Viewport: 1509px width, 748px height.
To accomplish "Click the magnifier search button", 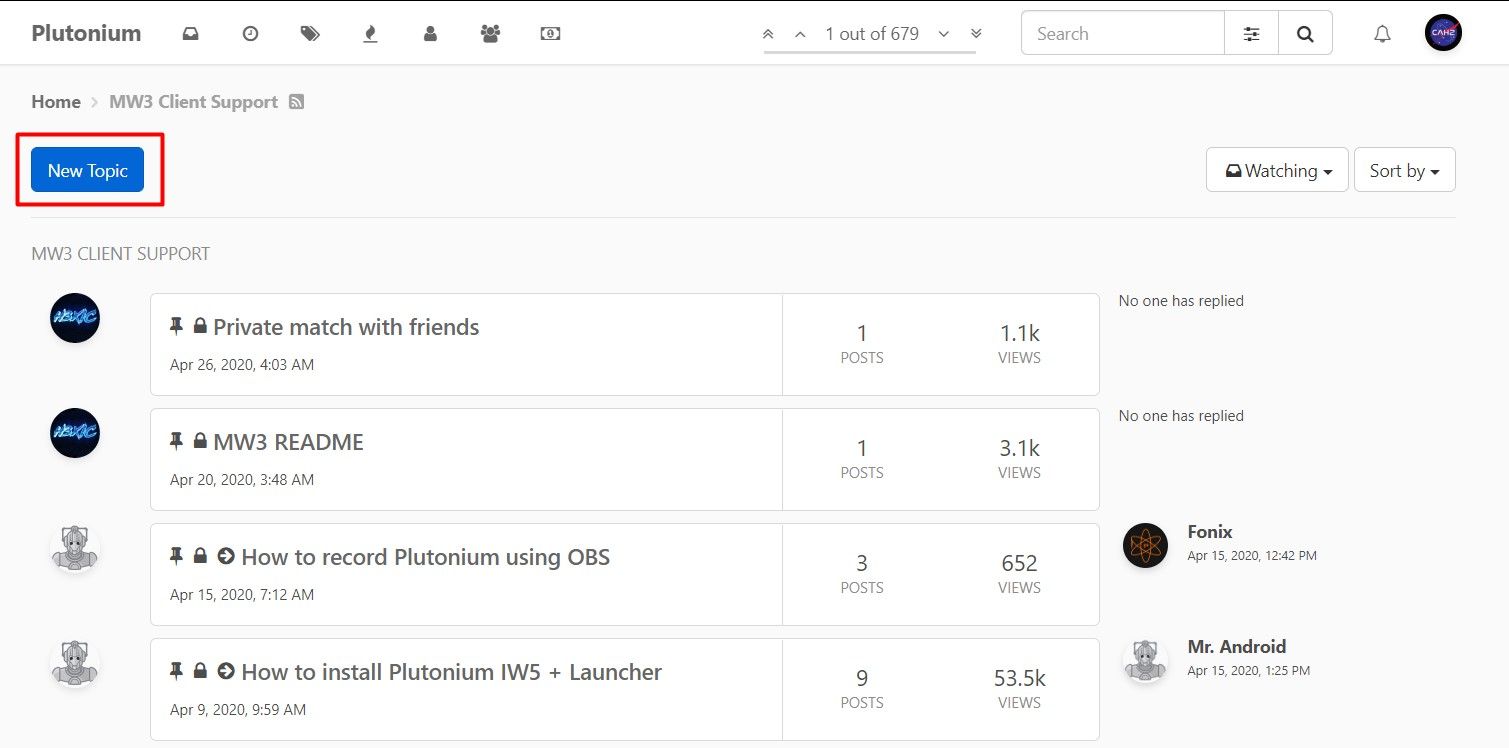I will (1305, 33).
